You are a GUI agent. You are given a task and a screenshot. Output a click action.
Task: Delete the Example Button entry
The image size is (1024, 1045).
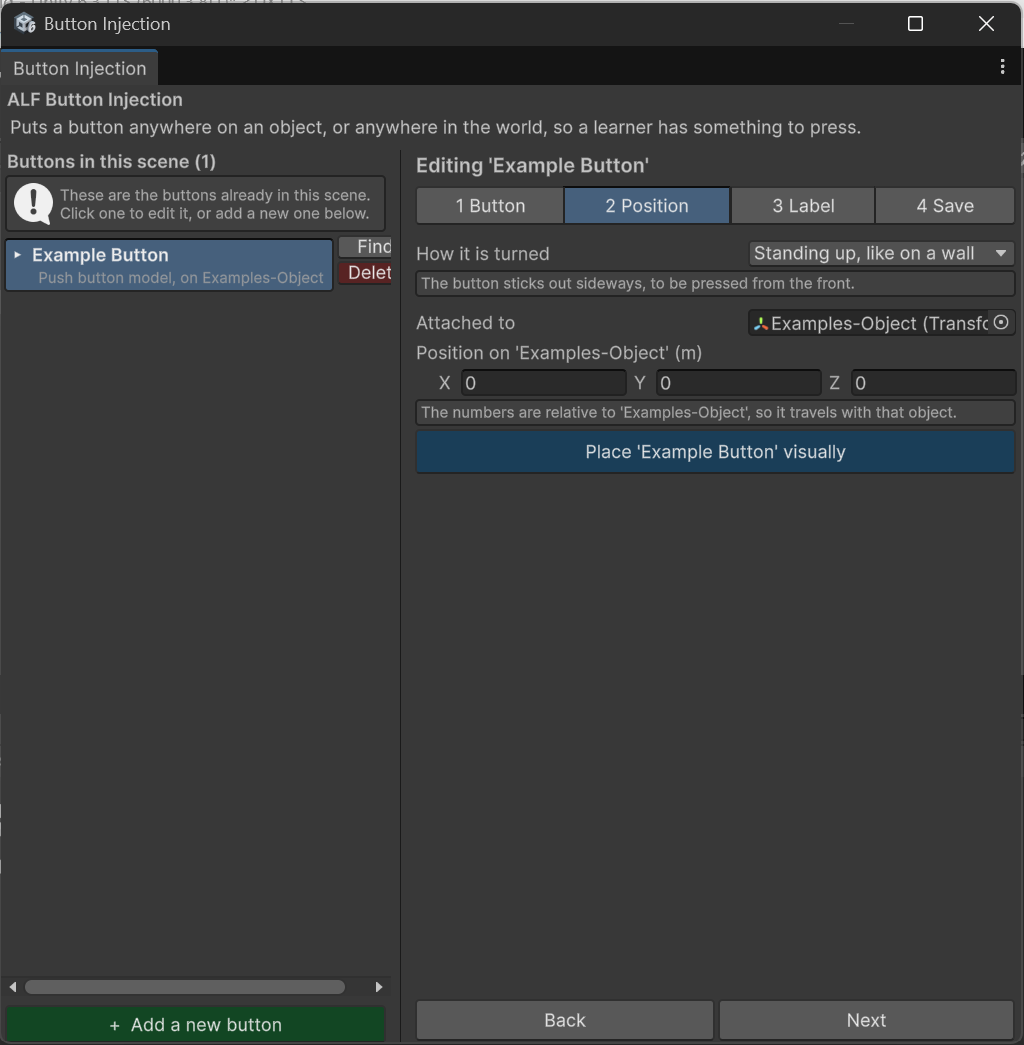365,273
